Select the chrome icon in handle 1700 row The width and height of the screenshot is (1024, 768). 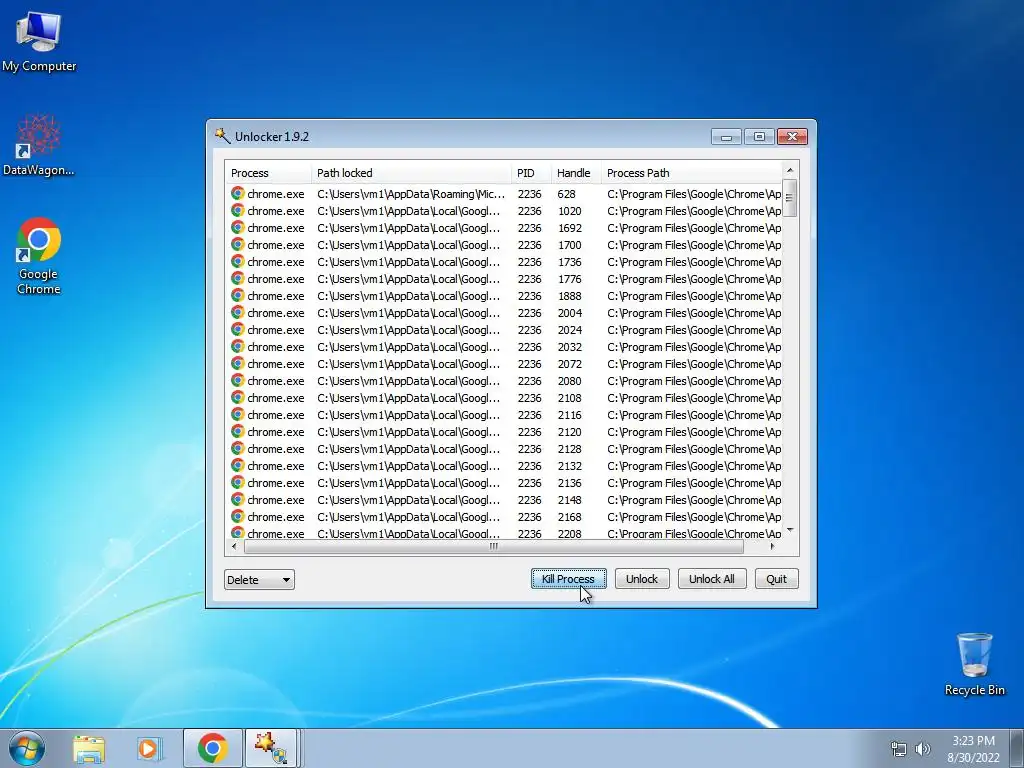point(238,244)
